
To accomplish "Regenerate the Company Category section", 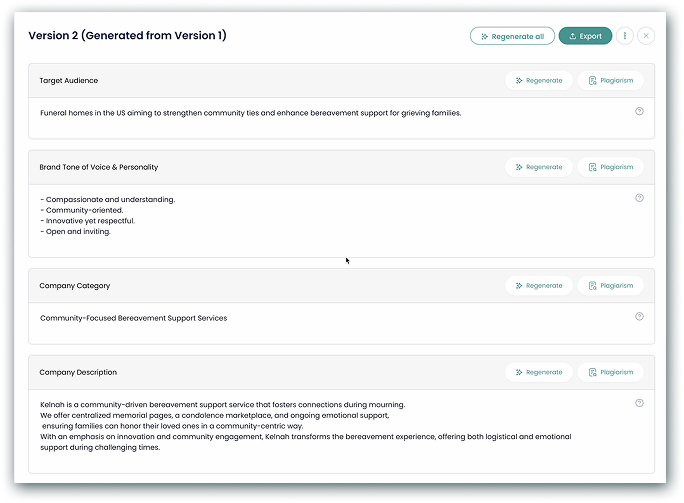I will [x=539, y=286].
